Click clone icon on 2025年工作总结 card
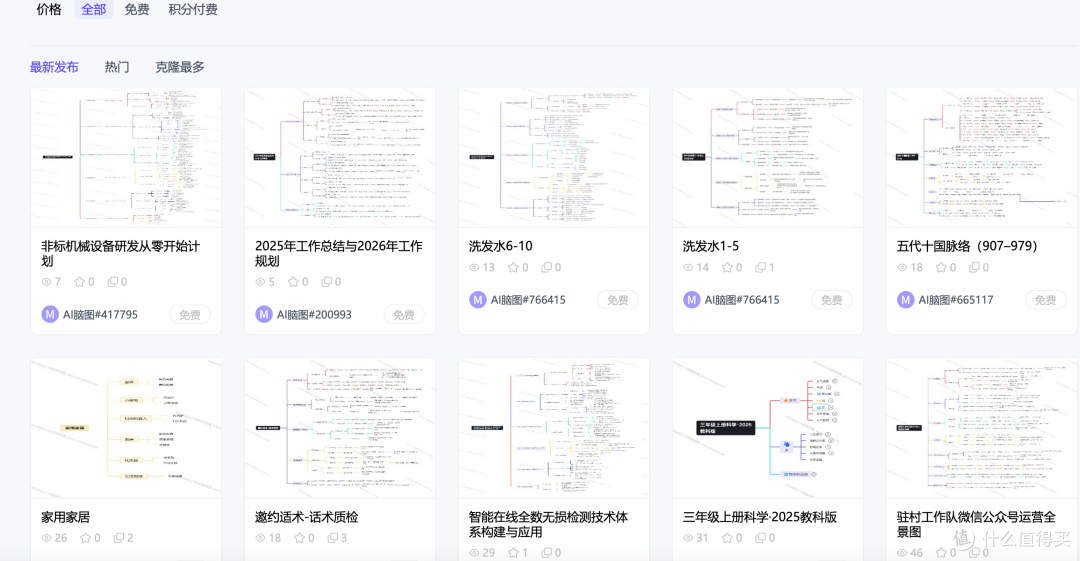1080x561 pixels. (326, 282)
